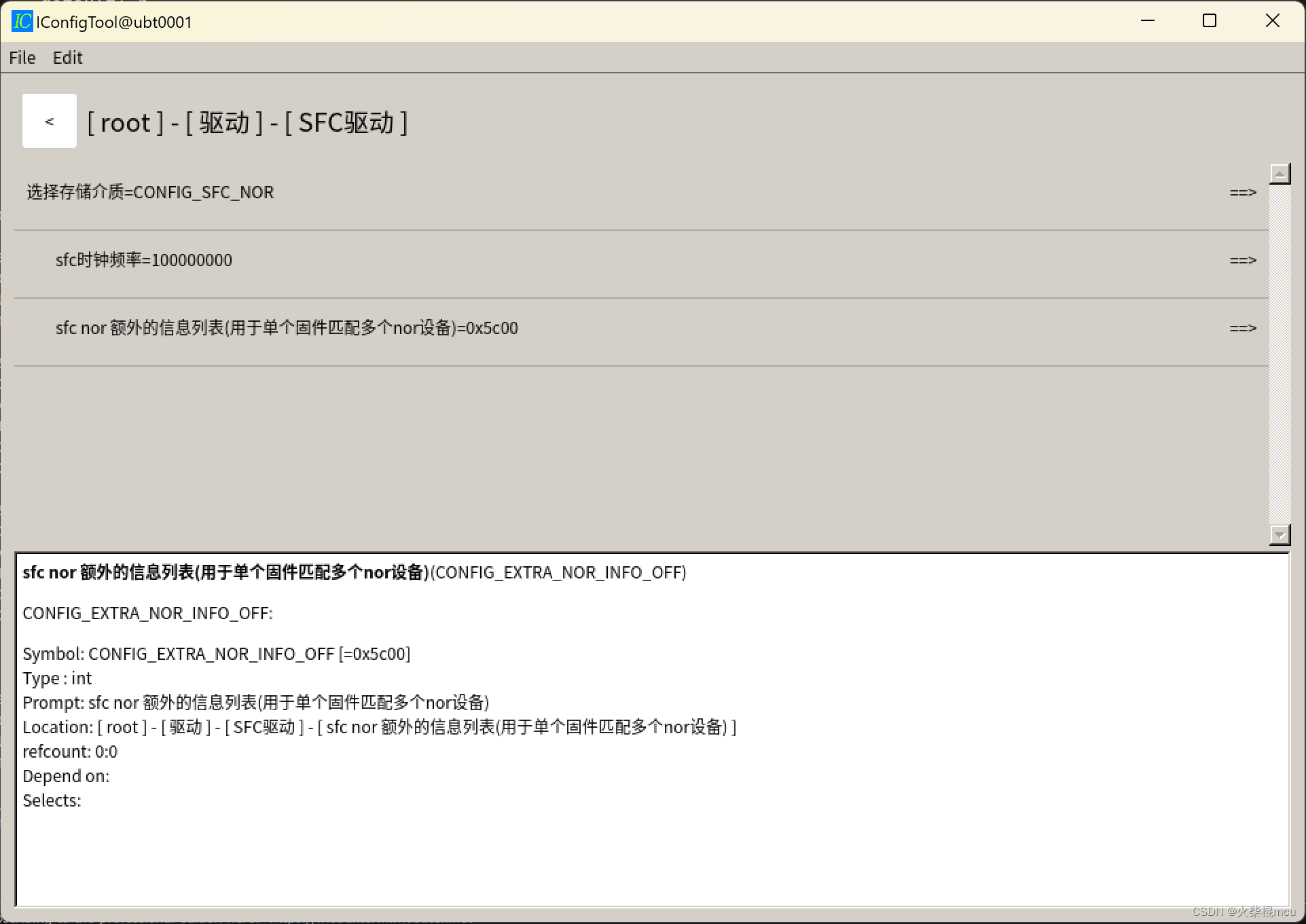Expand arrow for sfc时钟频率 row
This screenshot has height=924, width=1306.
pos(1242,261)
